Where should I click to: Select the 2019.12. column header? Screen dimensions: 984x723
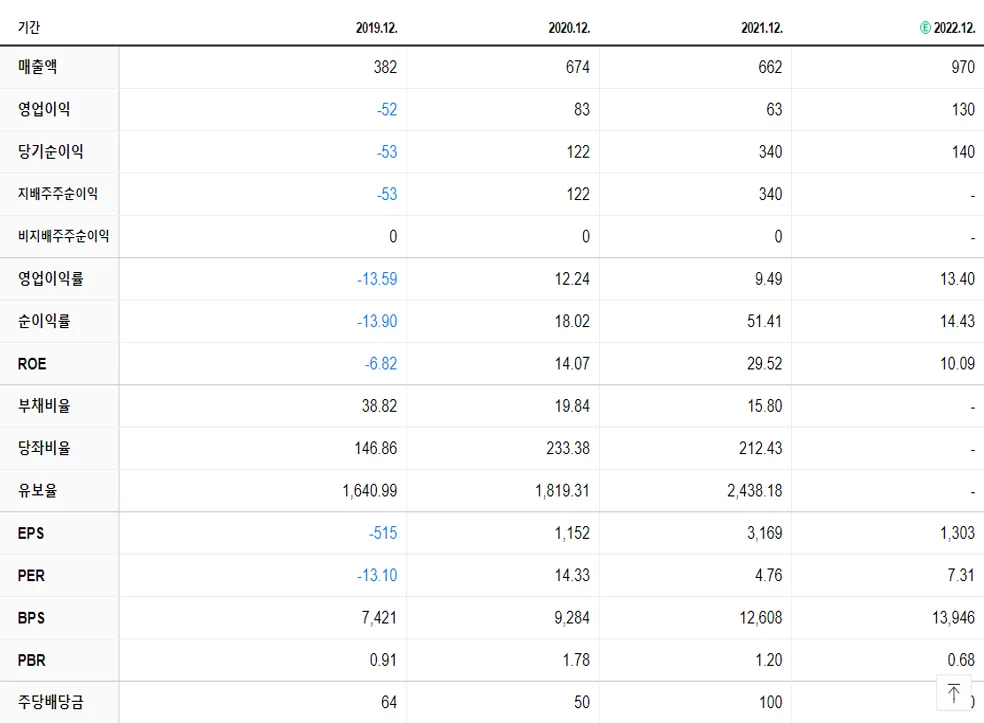click(x=377, y=28)
